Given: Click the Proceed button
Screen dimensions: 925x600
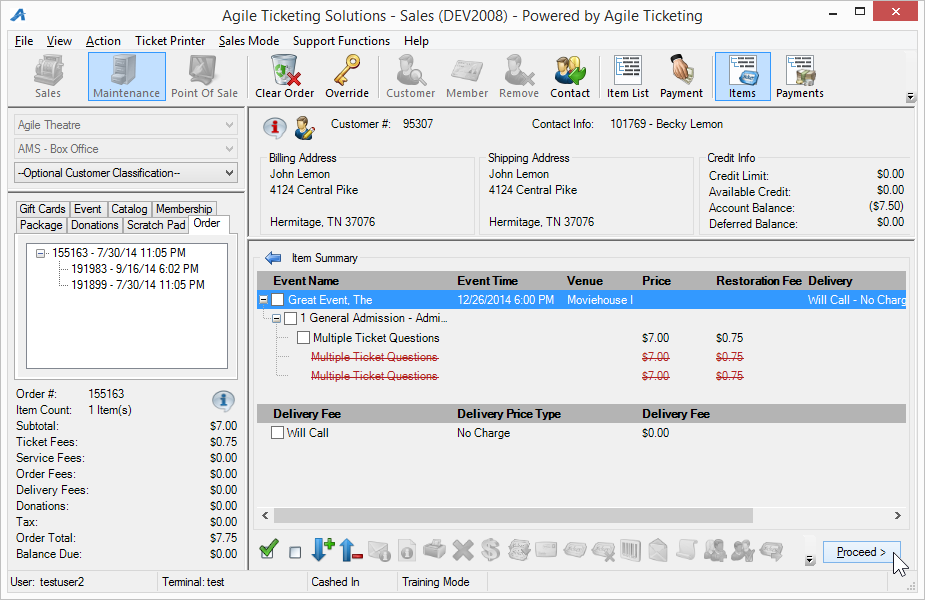Looking at the screenshot, I should click(861, 552).
